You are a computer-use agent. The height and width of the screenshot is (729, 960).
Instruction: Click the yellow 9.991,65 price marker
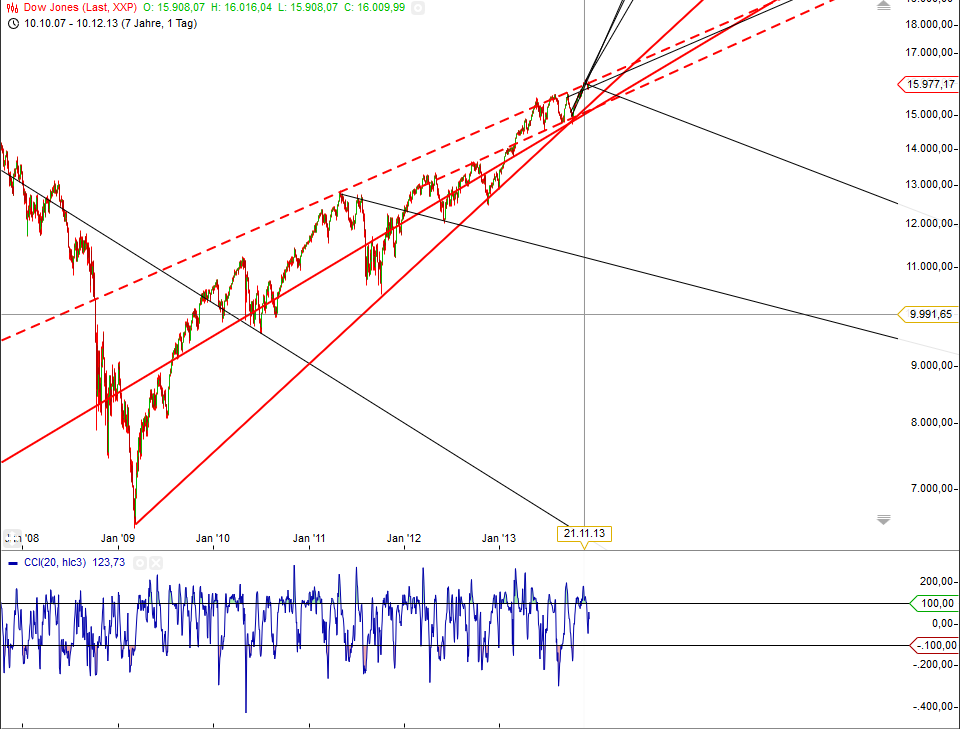(929, 314)
